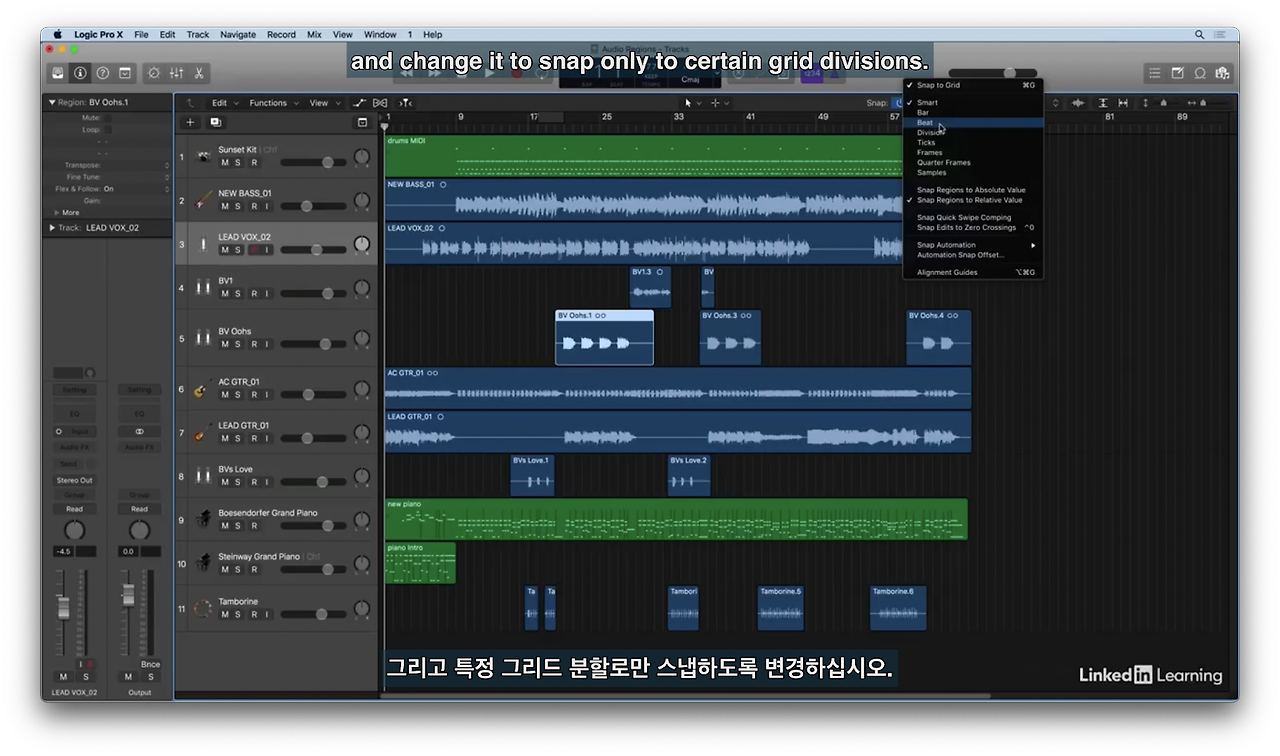The height and width of the screenshot is (756, 1280).
Task: Select Beat in the Snap menu
Action: [x=974, y=123]
